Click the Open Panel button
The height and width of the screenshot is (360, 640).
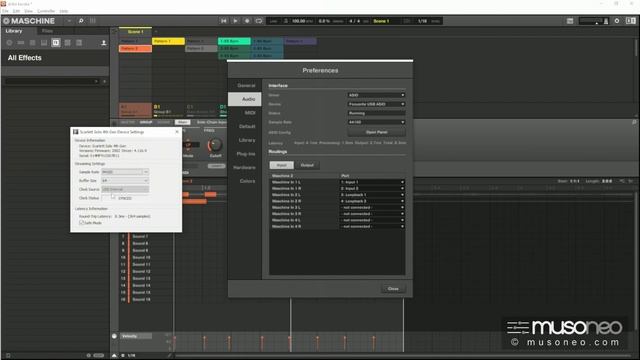(376, 132)
